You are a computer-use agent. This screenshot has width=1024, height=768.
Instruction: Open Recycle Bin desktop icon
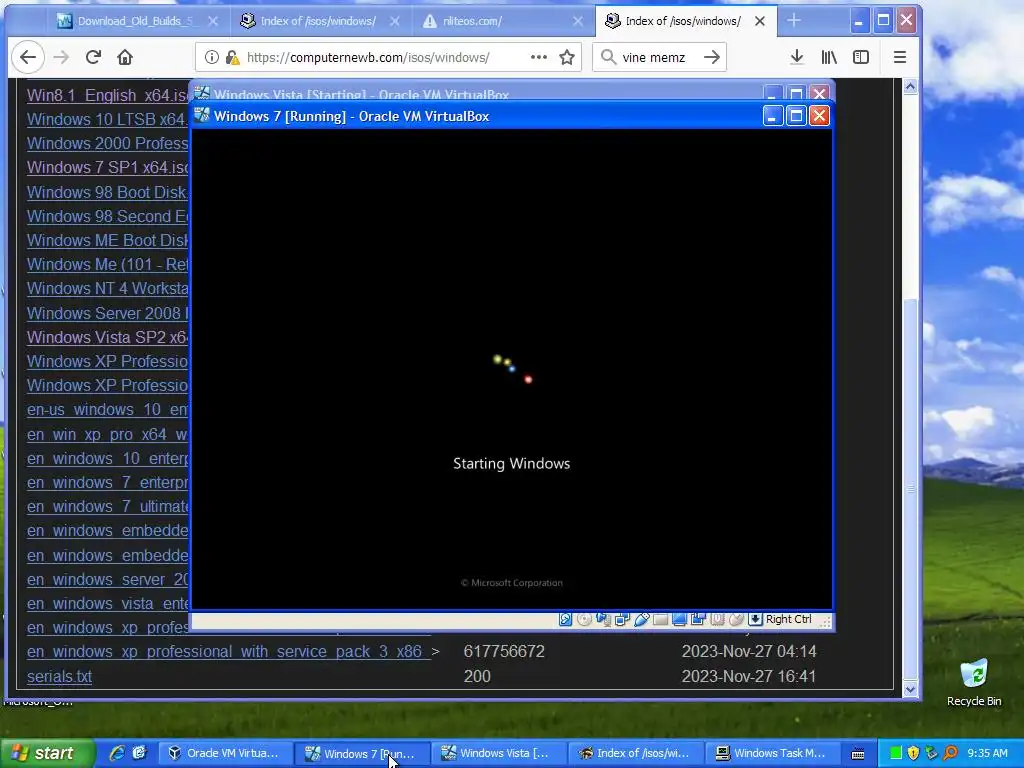point(974,683)
